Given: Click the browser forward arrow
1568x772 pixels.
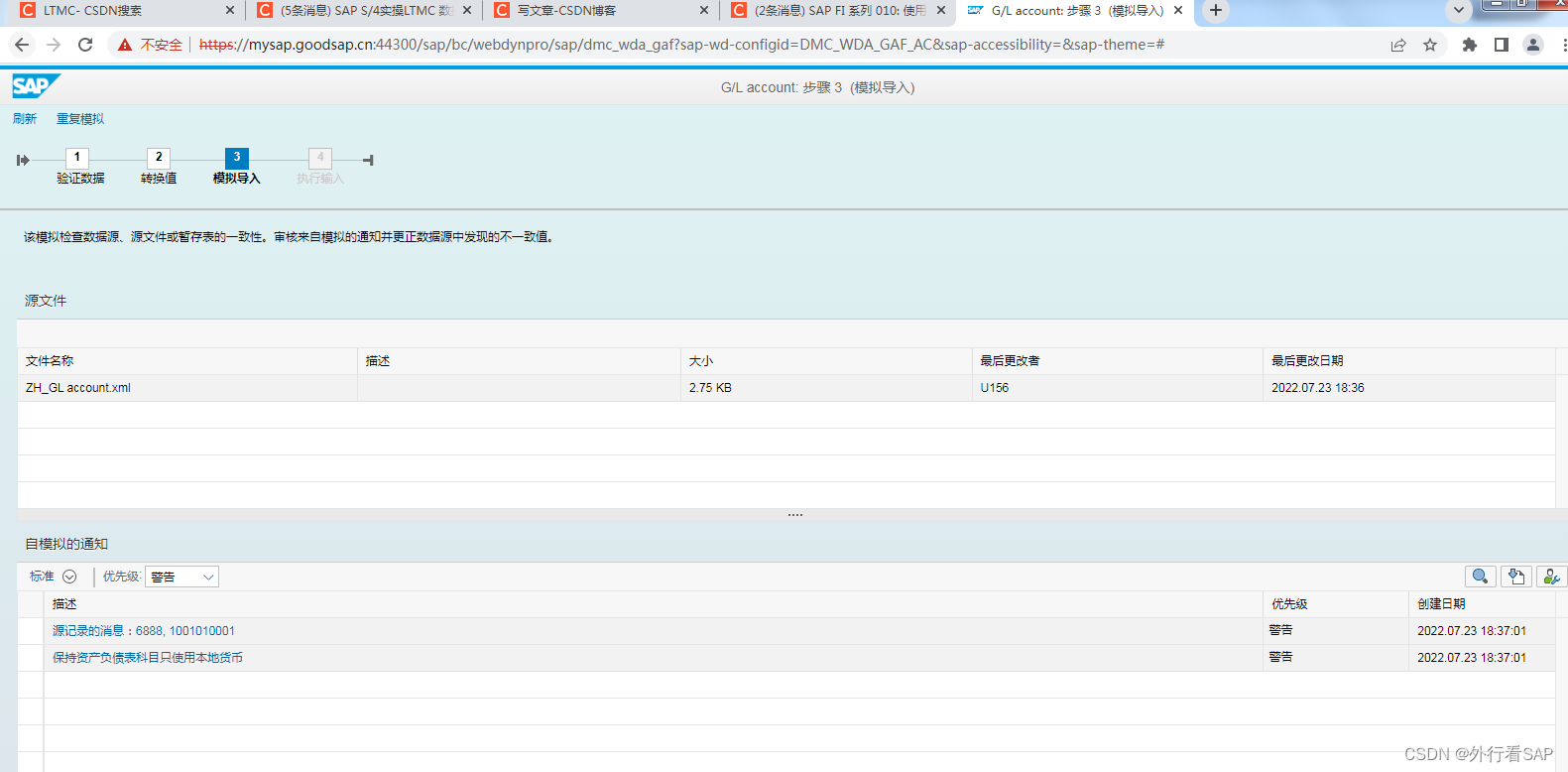Looking at the screenshot, I should coord(54,45).
